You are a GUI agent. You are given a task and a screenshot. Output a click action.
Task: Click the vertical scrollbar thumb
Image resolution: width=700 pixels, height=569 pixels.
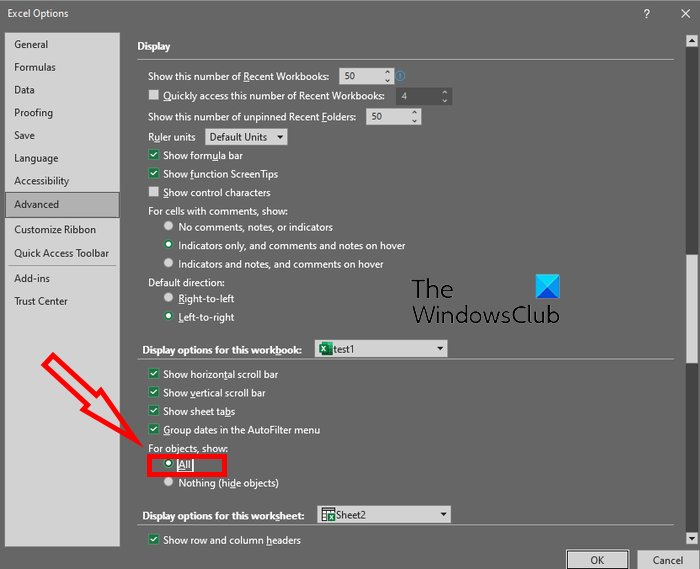click(x=692, y=309)
